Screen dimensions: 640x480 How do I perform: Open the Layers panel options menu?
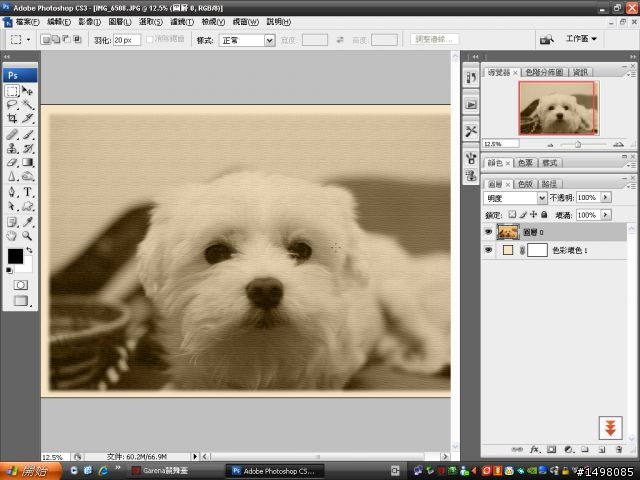pyautogui.click(x=631, y=186)
